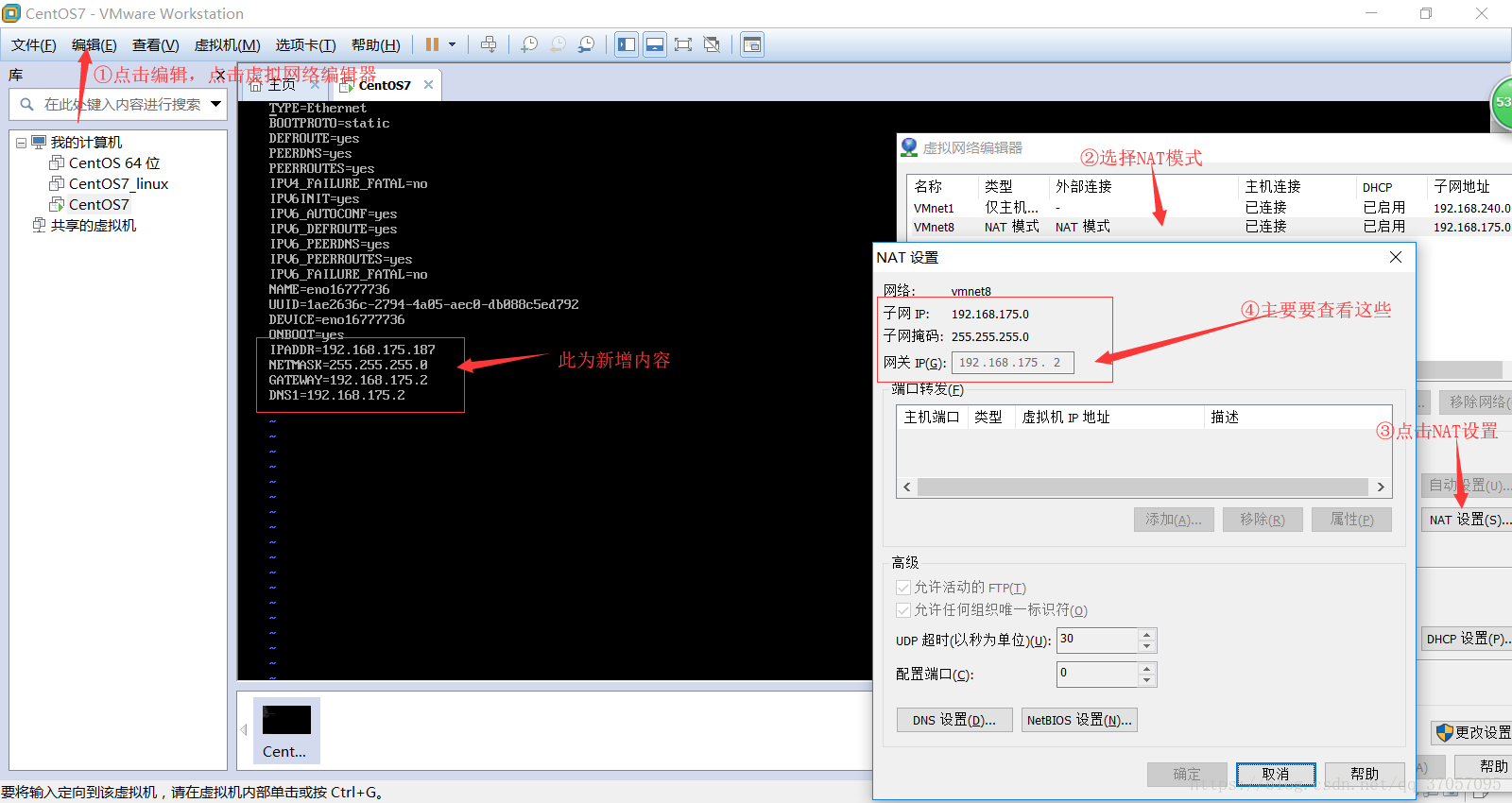Click DHCP 设置(P)... in network editor

pos(1468,639)
